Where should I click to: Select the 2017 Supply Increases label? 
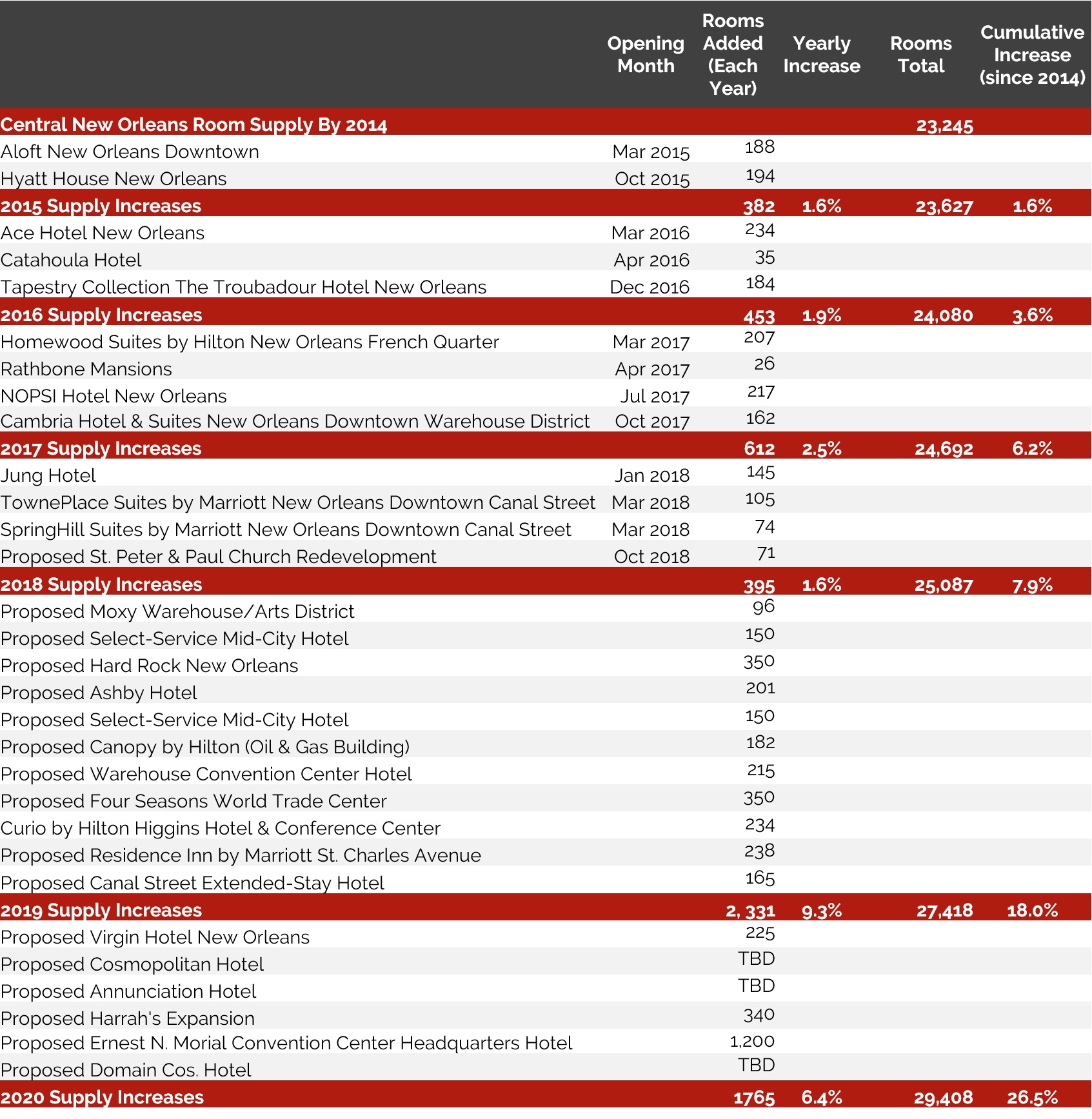[x=101, y=449]
